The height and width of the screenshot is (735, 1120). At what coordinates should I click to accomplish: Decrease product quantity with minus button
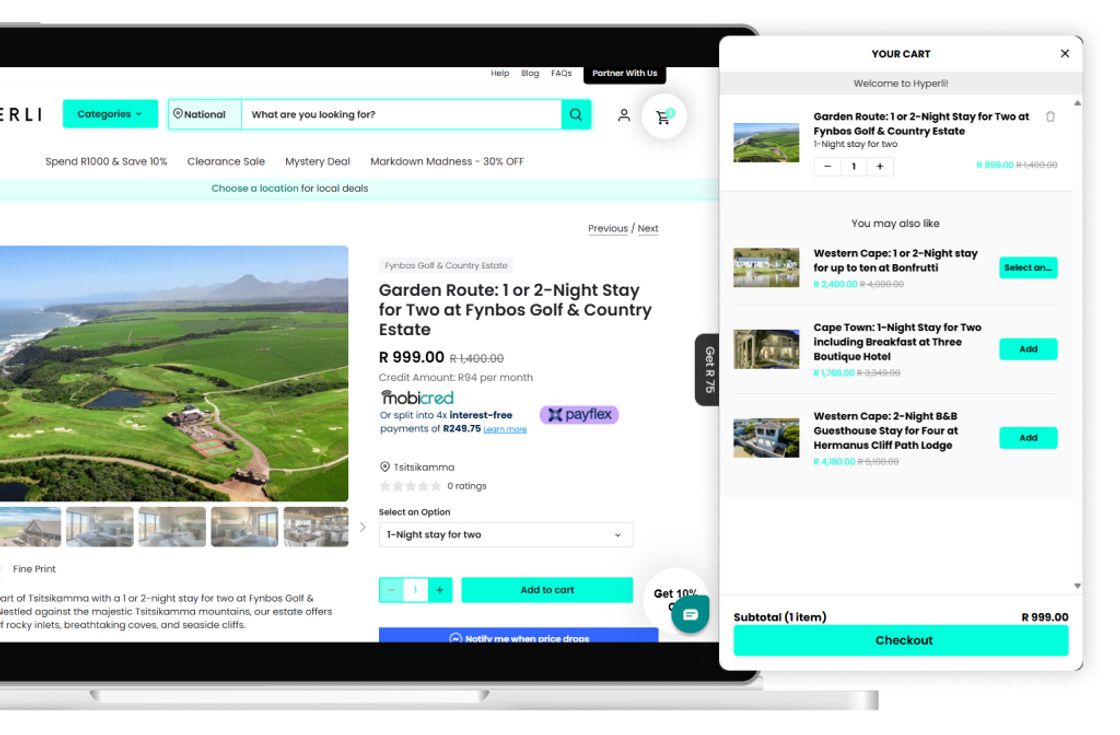pos(391,590)
